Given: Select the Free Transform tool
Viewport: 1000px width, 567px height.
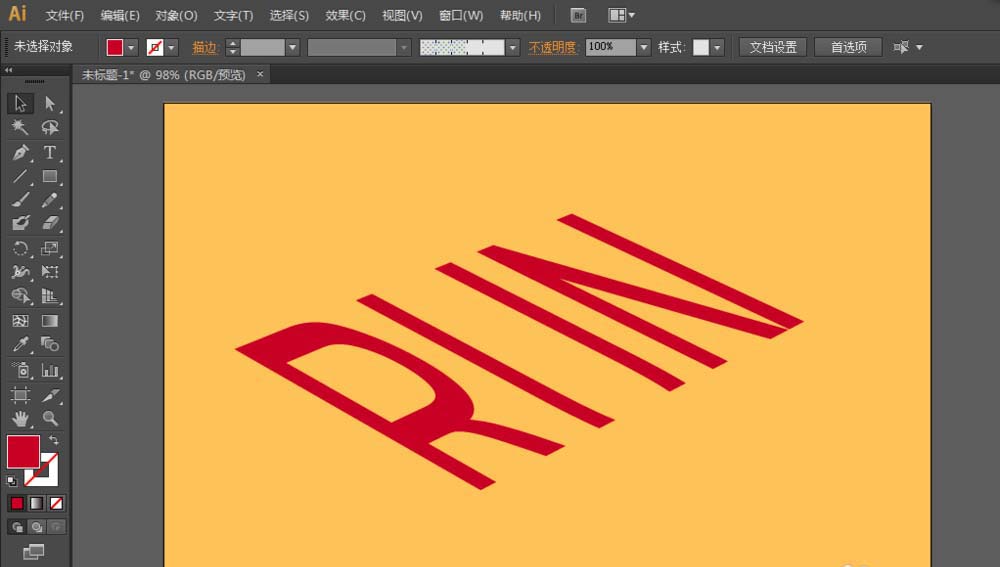Looking at the screenshot, I should click(x=50, y=272).
